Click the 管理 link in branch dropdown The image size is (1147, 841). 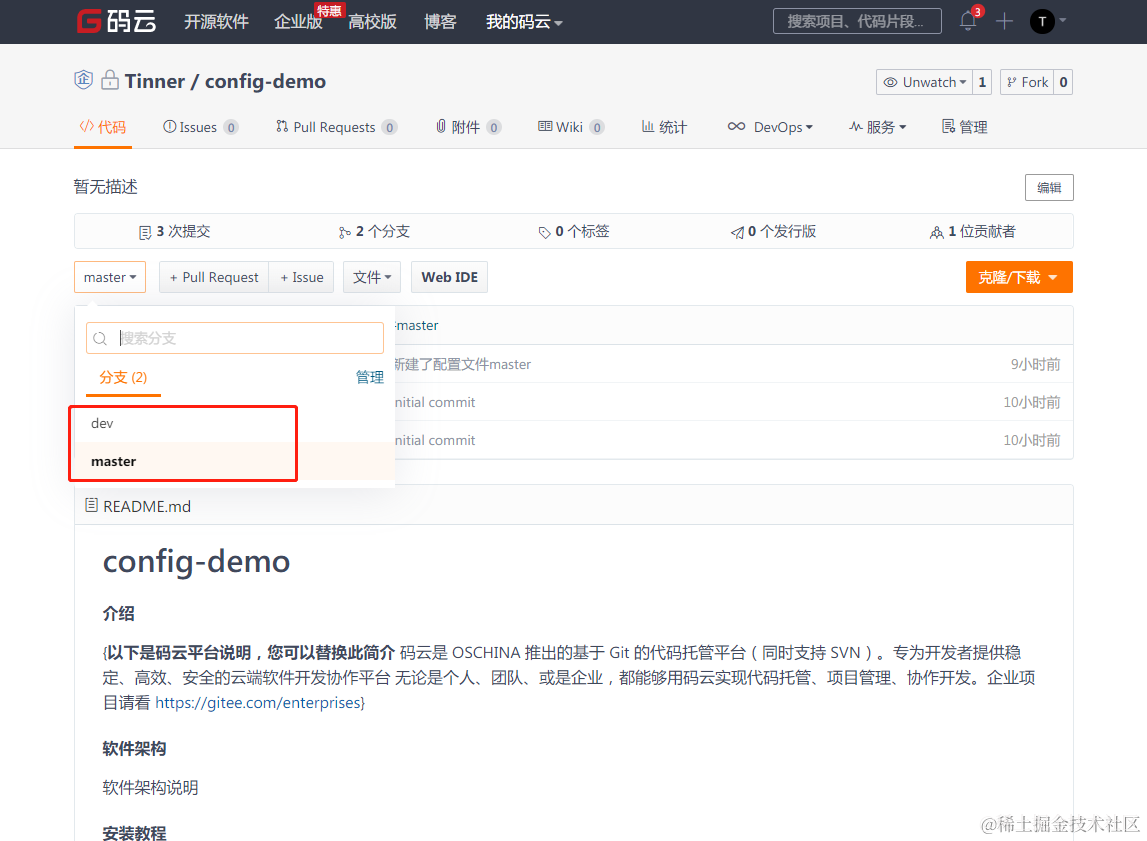(369, 377)
